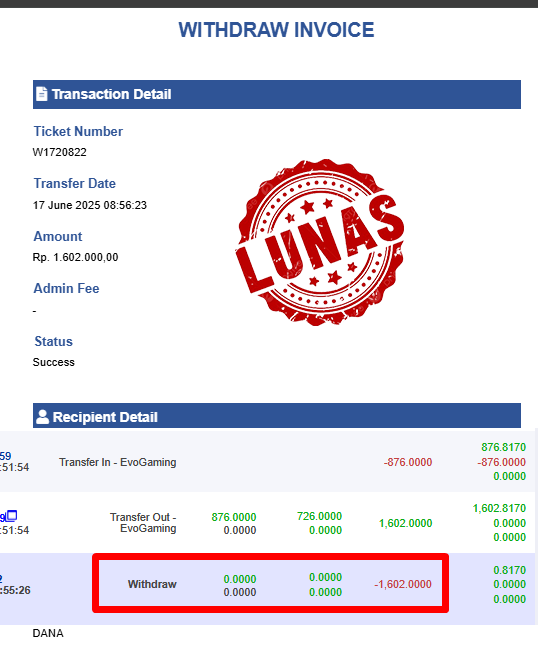This screenshot has height=659, width=538.
Task: Click the Amount label
Action: 58,236
